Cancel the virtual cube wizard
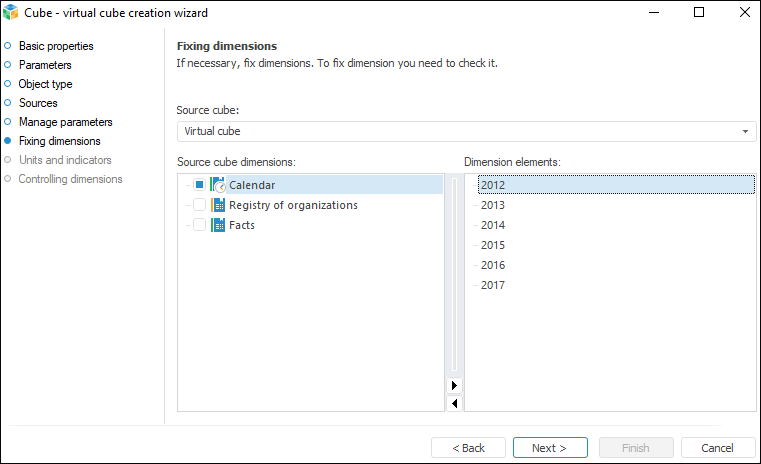The width and height of the screenshot is (761, 464). point(717,448)
